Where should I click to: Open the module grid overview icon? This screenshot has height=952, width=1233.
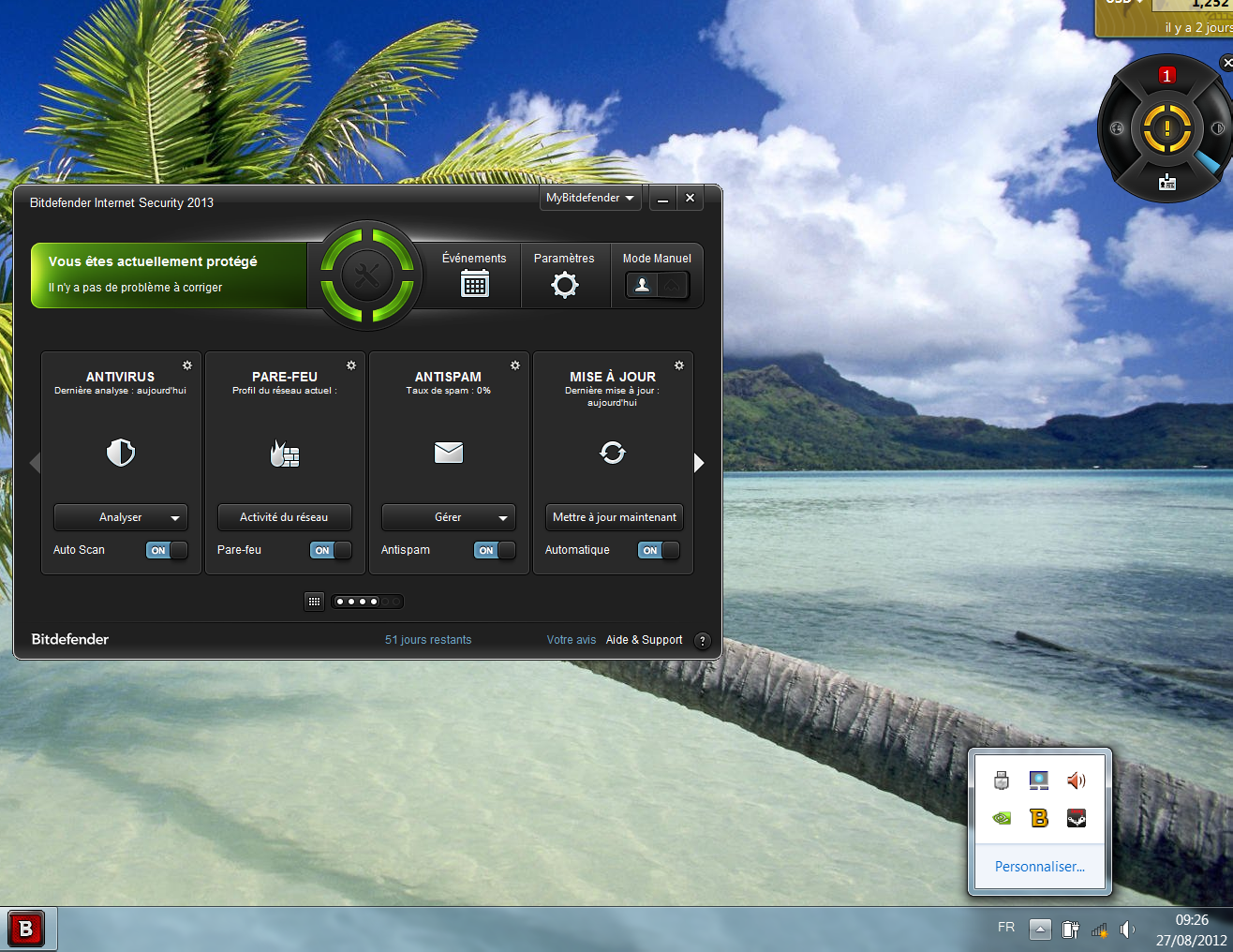(315, 602)
